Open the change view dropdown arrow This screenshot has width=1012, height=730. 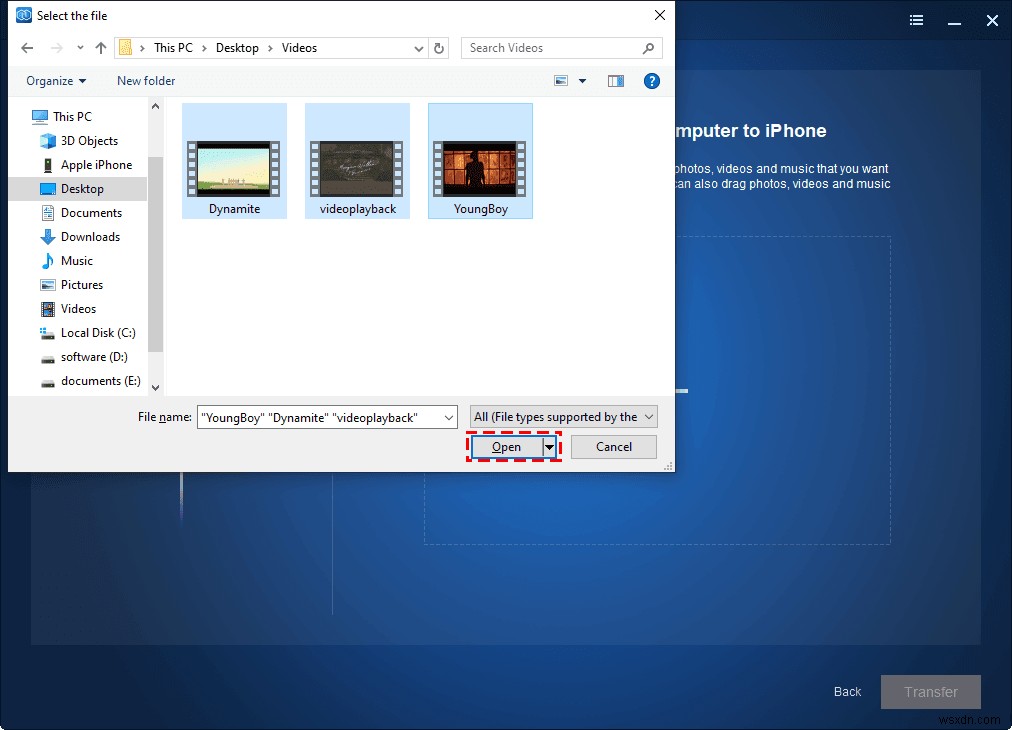pos(581,80)
